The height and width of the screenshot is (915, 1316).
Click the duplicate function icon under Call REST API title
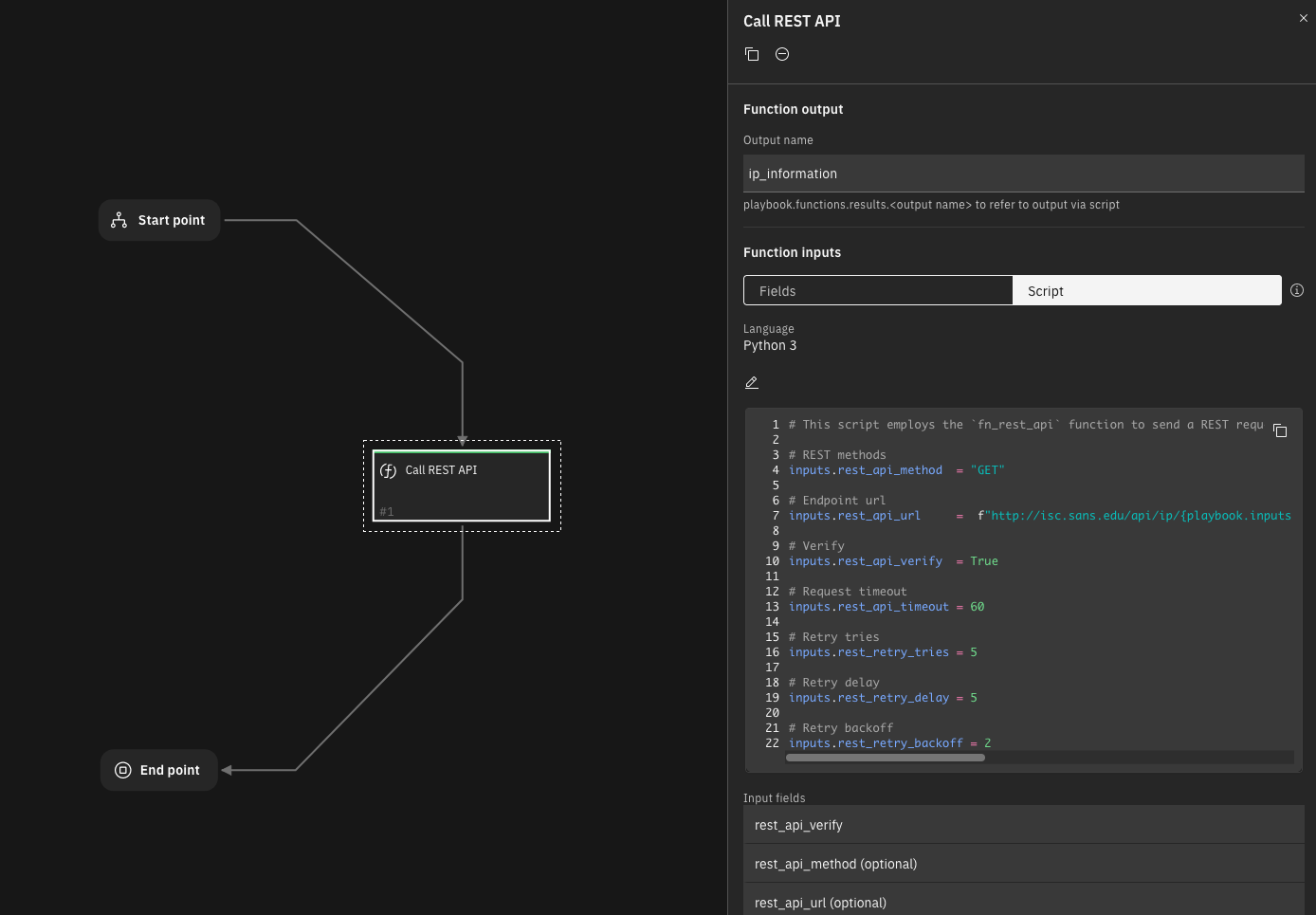point(752,54)
